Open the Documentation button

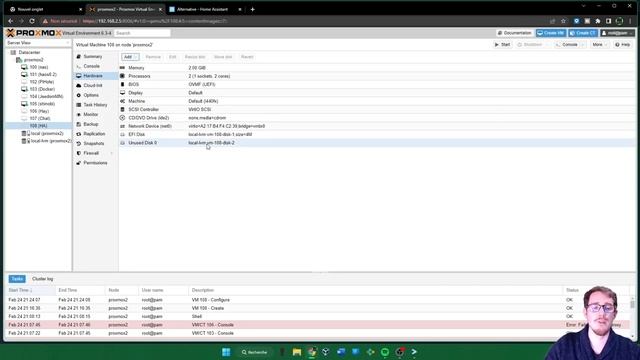[515, 33]
